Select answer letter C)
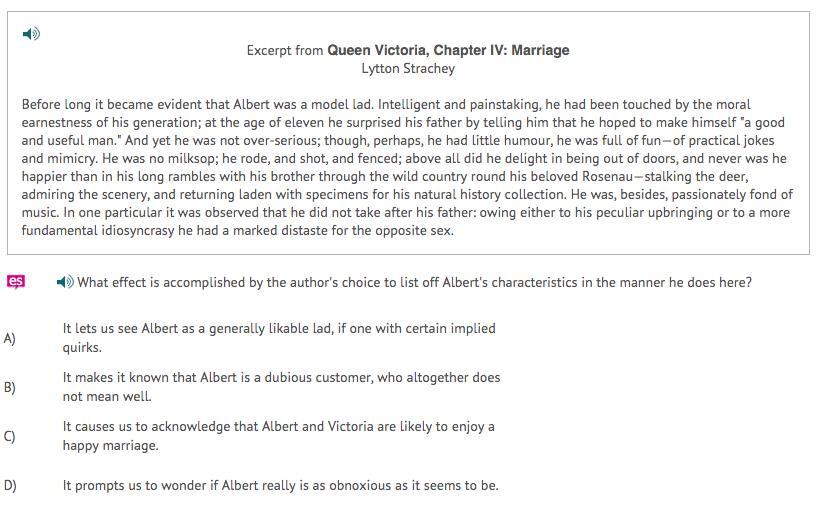817x505 pixels. click(9, 436)
